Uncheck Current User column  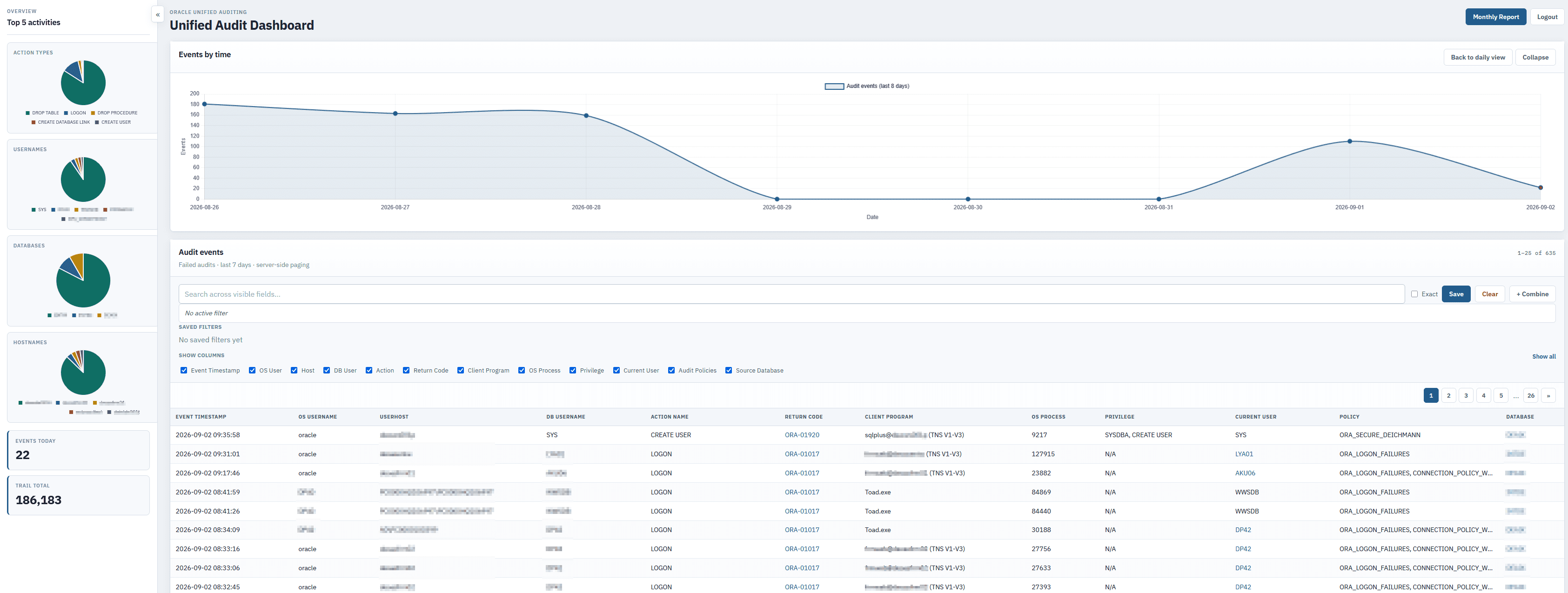616,370
